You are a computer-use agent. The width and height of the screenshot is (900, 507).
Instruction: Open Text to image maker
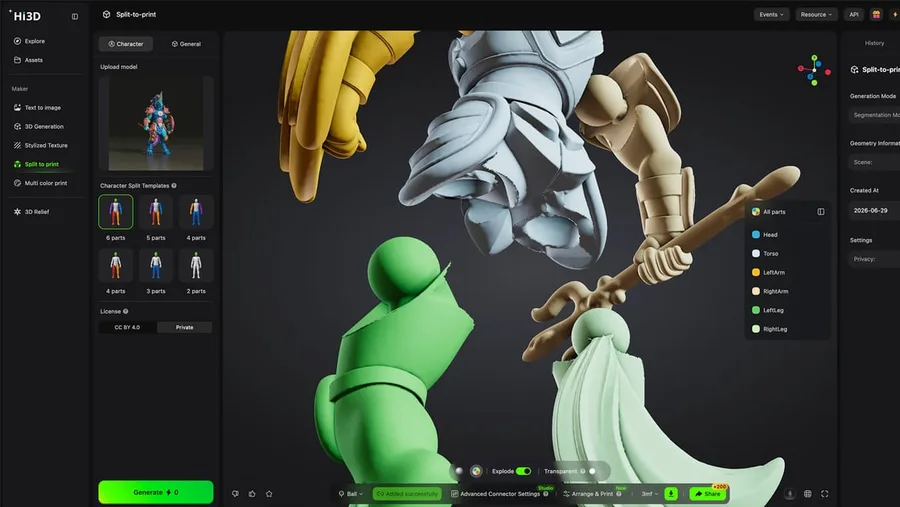(x=37, y=107)
